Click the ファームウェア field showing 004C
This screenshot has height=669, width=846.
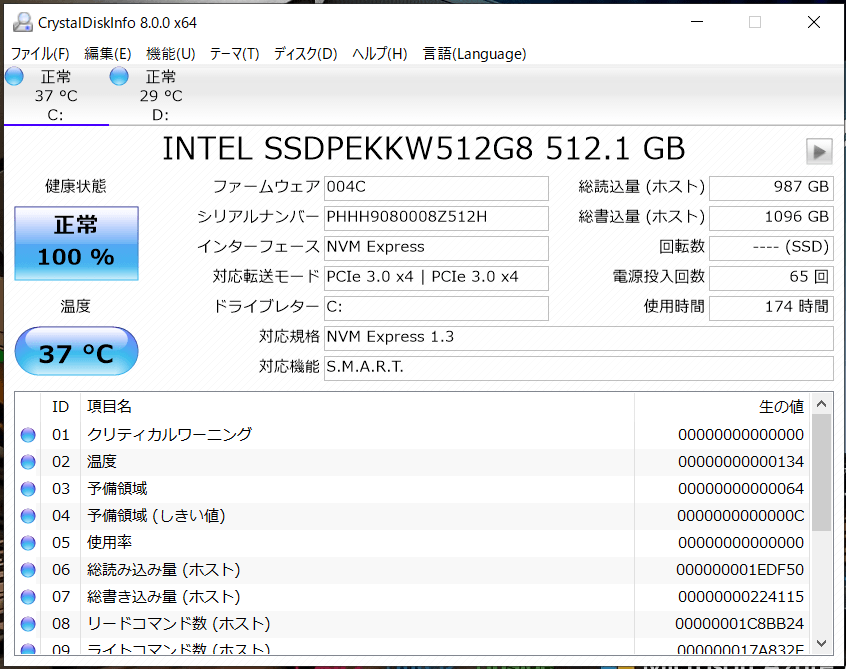(x=436, y=188)
